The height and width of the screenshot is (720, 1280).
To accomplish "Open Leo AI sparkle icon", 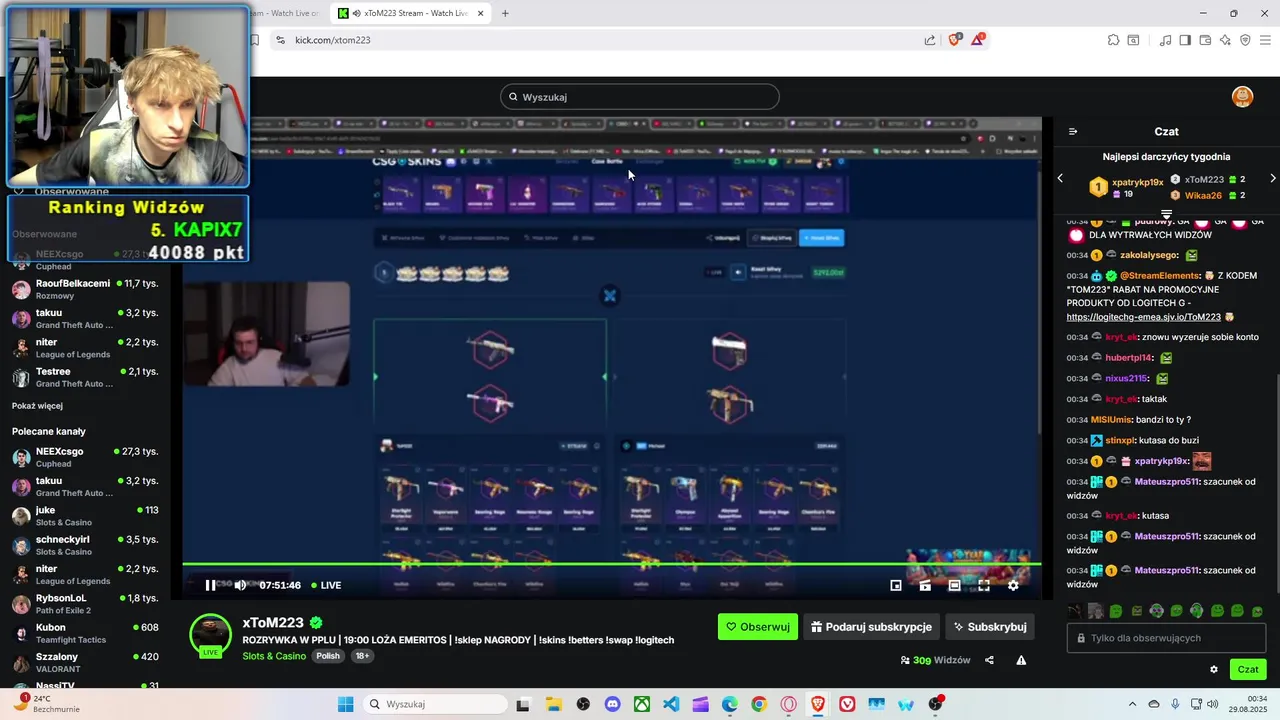I will pos(1225,40).
